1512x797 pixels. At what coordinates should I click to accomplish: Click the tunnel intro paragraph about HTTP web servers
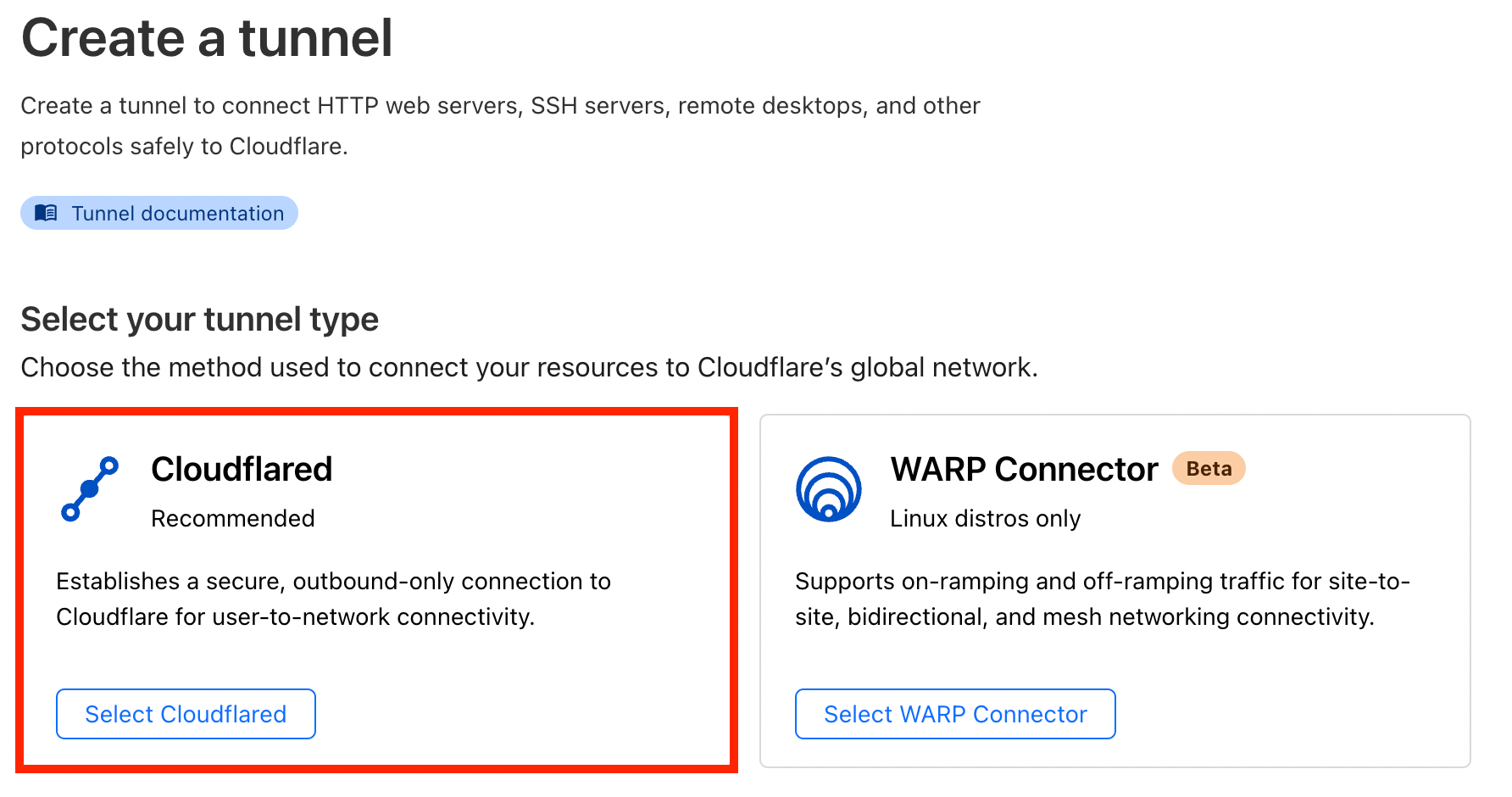coord(500,125)
